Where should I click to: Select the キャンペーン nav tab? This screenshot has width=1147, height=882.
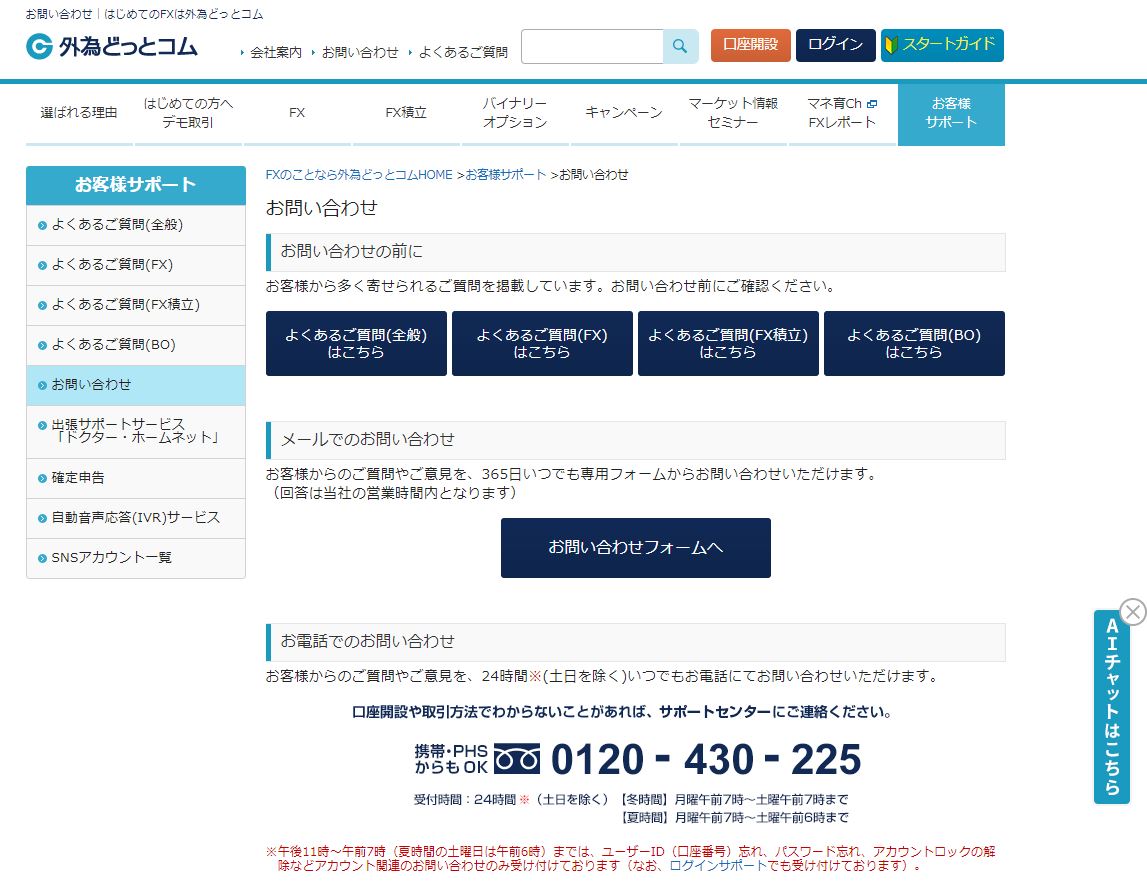624,113
